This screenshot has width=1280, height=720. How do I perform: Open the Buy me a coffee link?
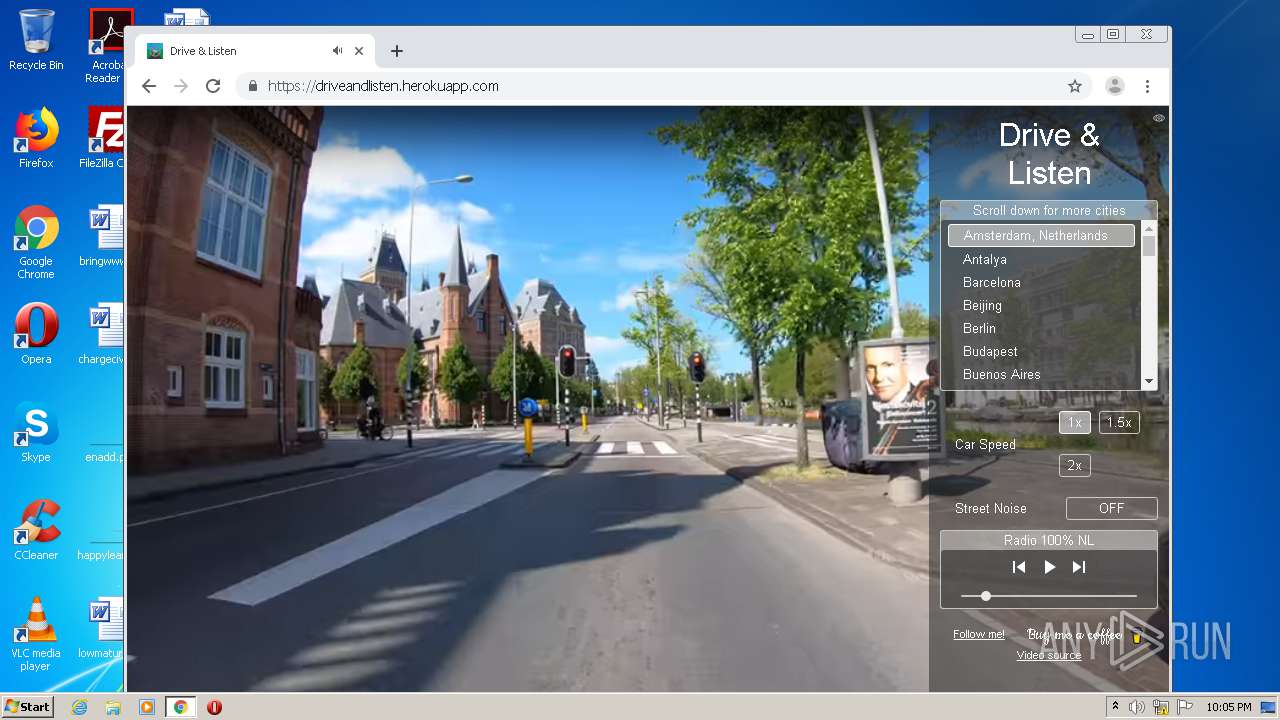1083,635
